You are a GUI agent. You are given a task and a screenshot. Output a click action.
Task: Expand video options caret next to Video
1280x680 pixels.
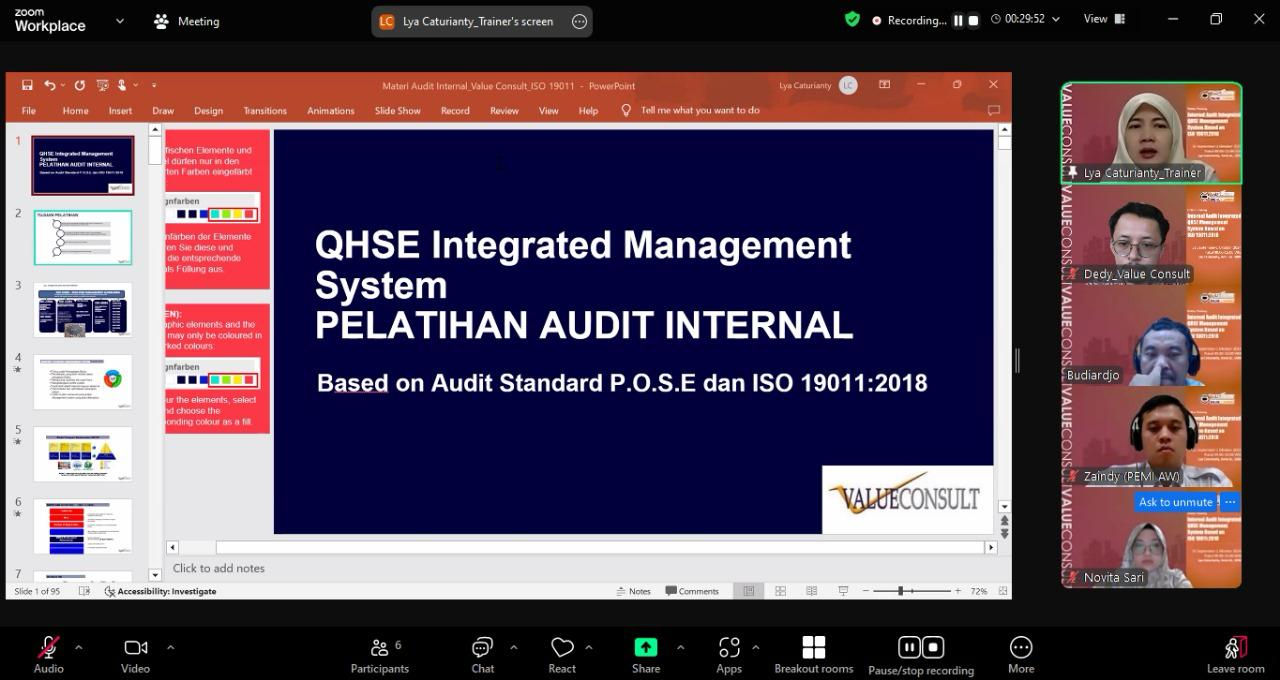pyautogui.click(x=170, y=647)
